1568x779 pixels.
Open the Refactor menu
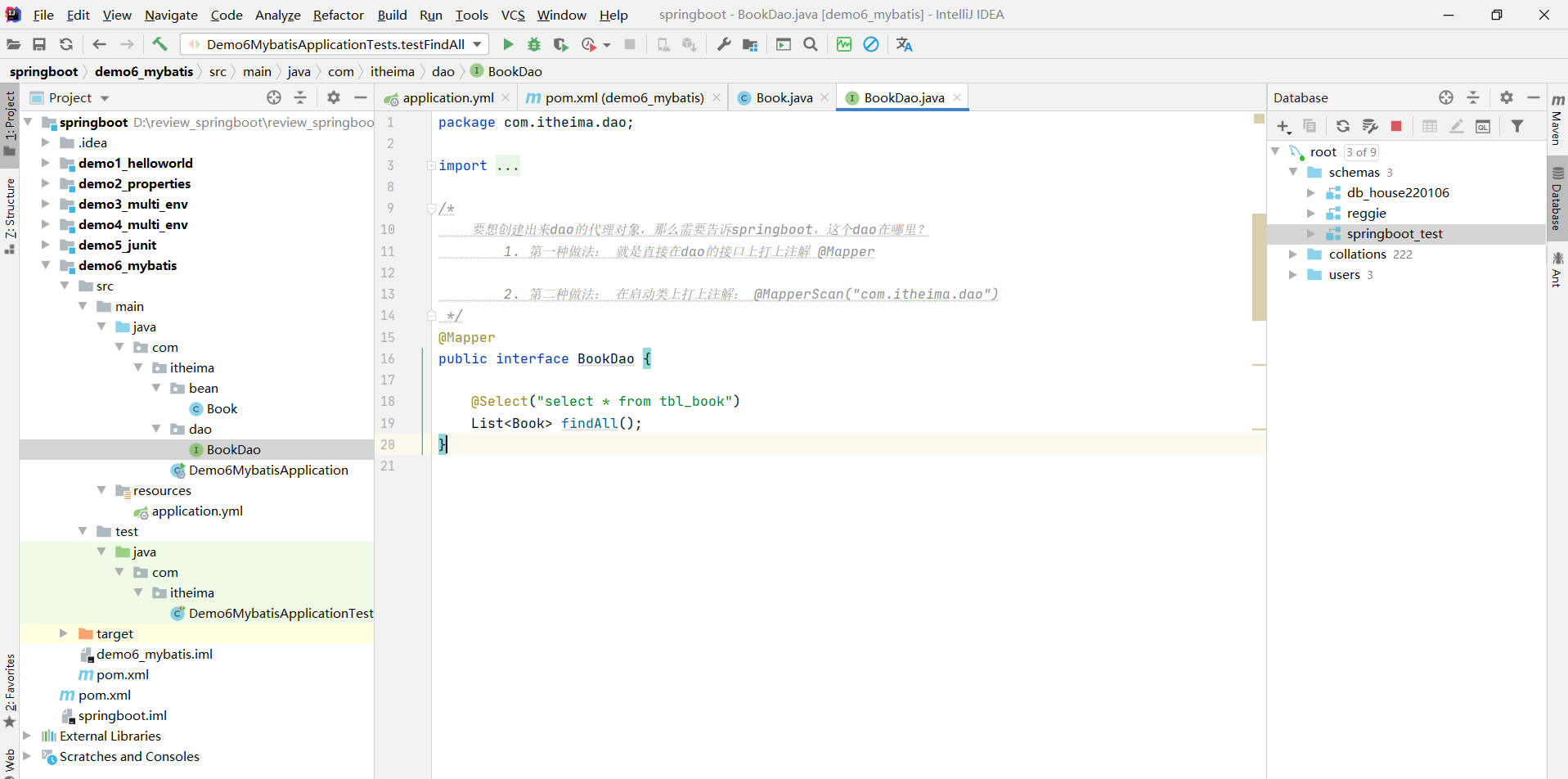pos(338,15)
